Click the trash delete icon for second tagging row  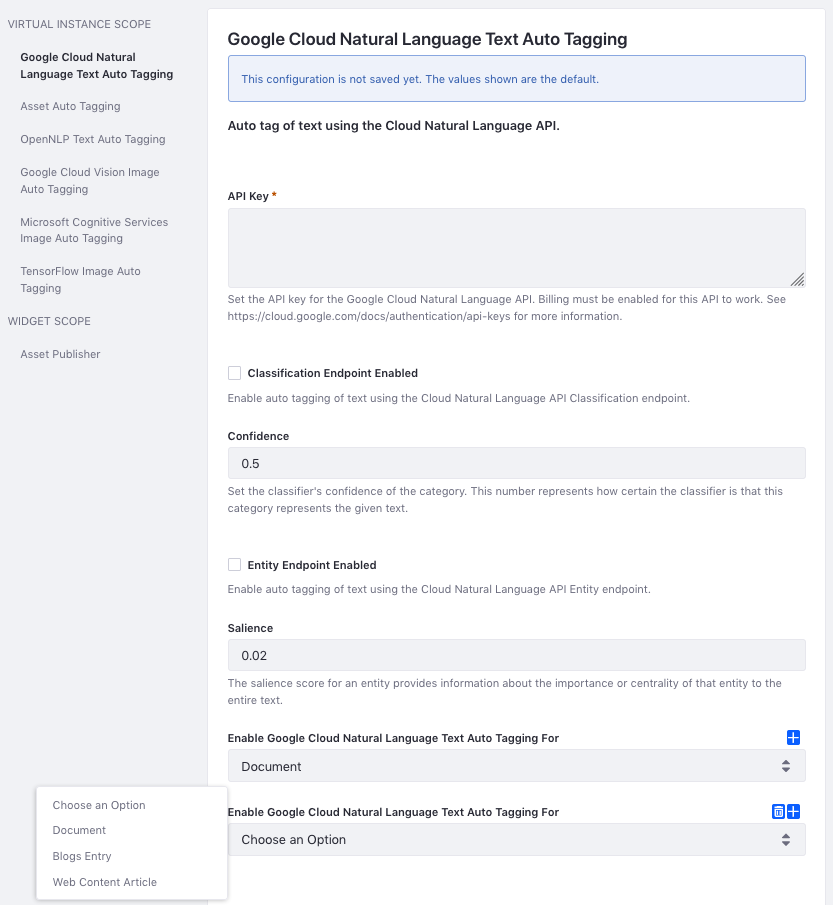[778, 811]
